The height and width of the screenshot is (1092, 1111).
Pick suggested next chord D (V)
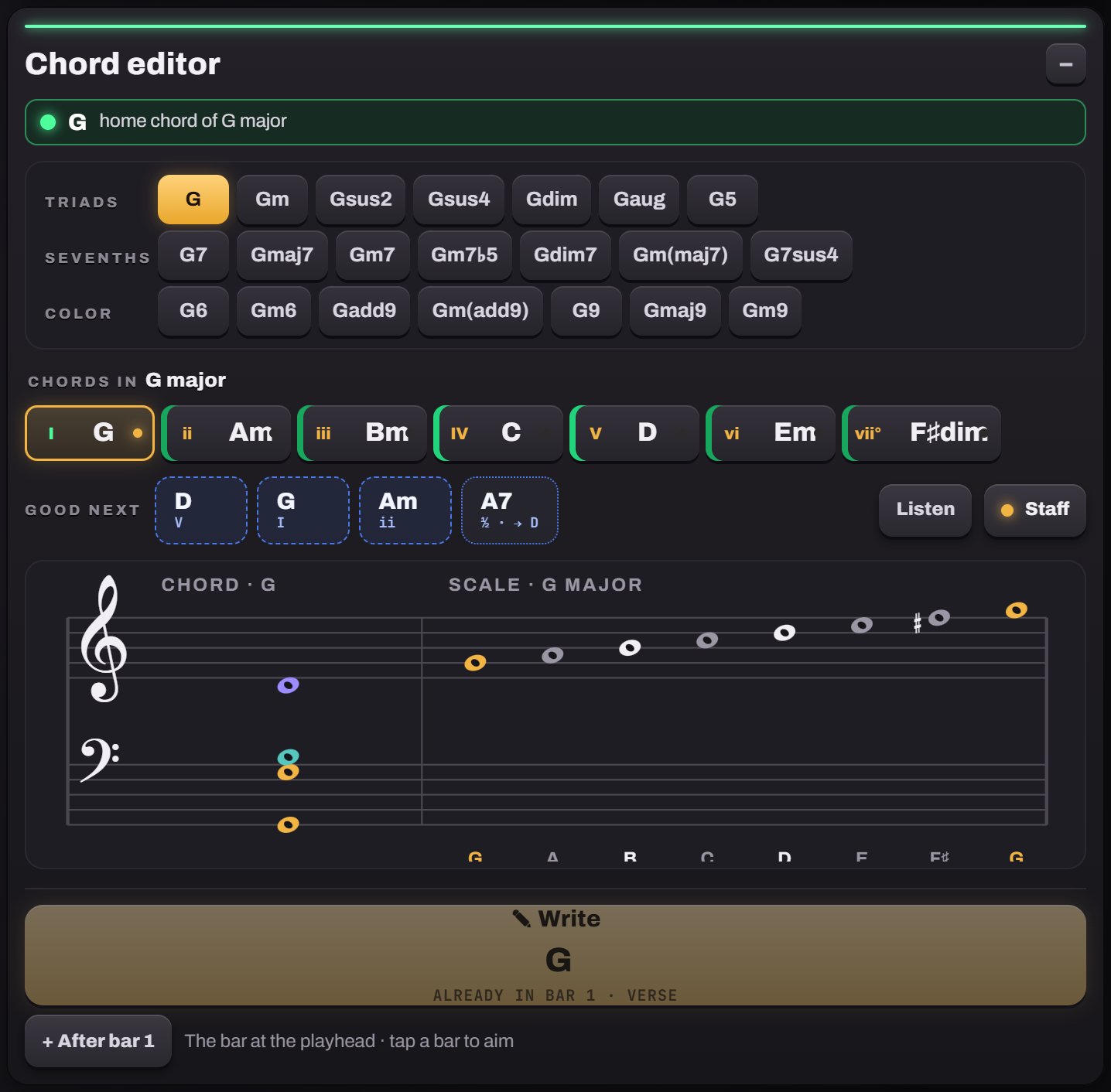tap(201, 510)
